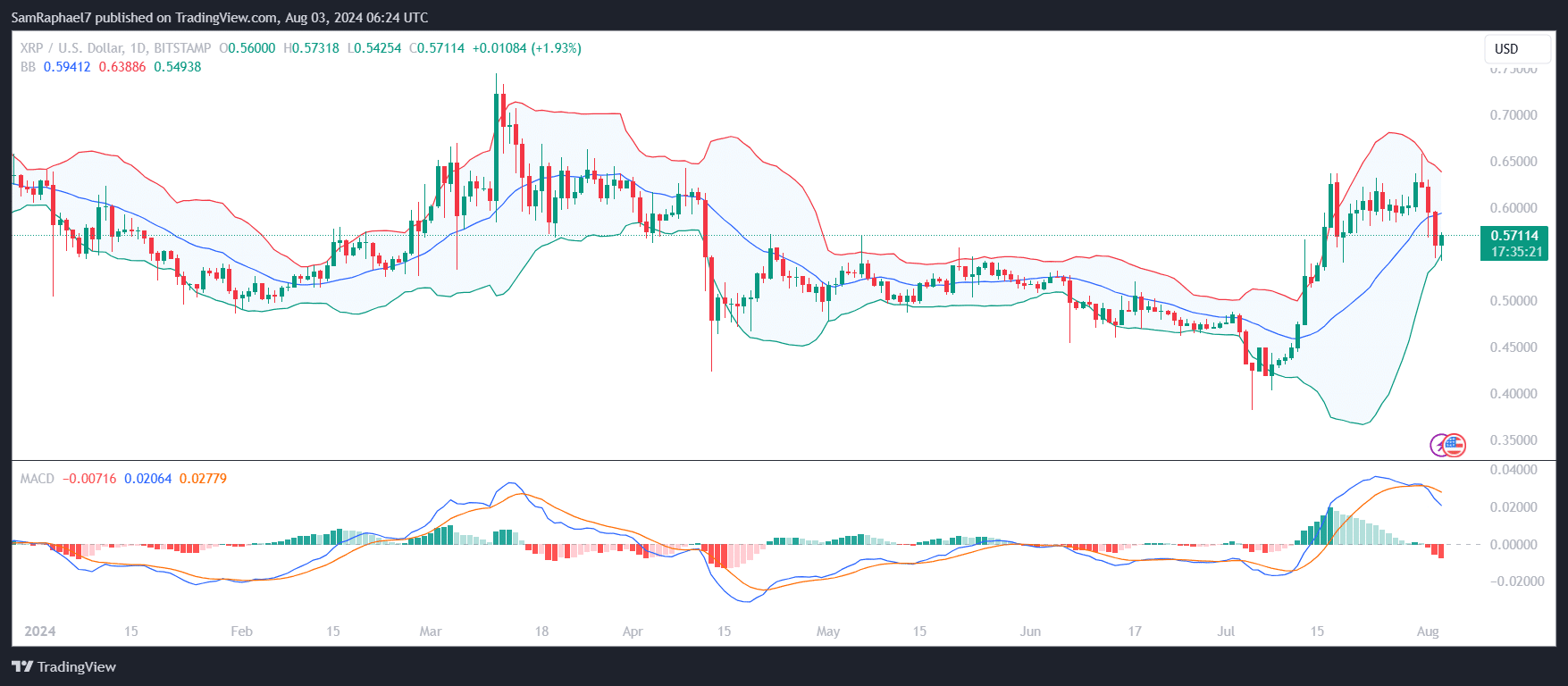This screenshot has width=1568, height=686.
Task: Click the 0.45000 price axis label
Action: (x=1513, y=347)
